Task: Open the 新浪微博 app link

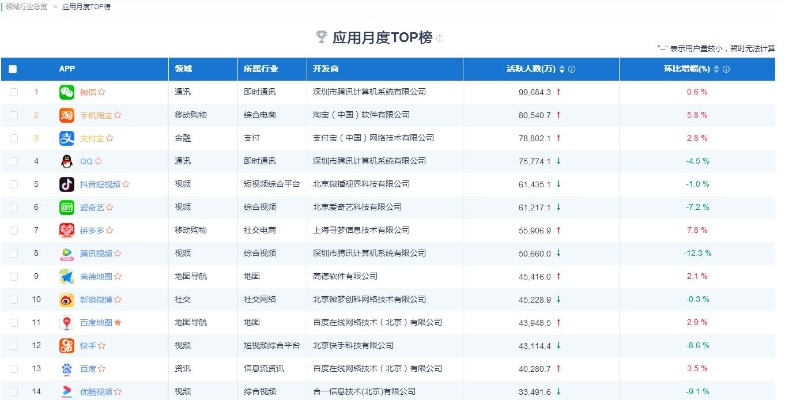Action: point(96,299)
